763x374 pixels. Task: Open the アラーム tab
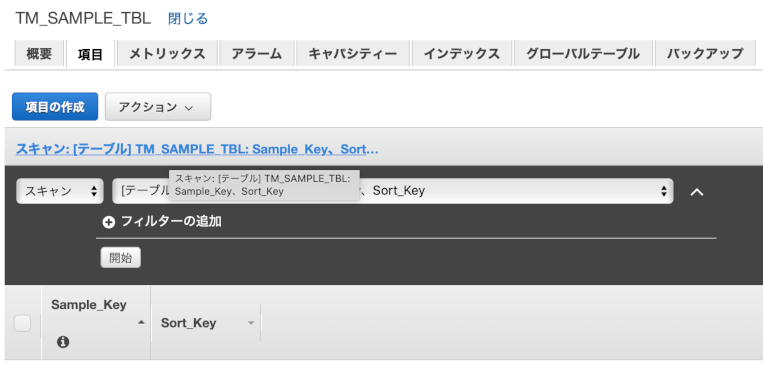257,53
